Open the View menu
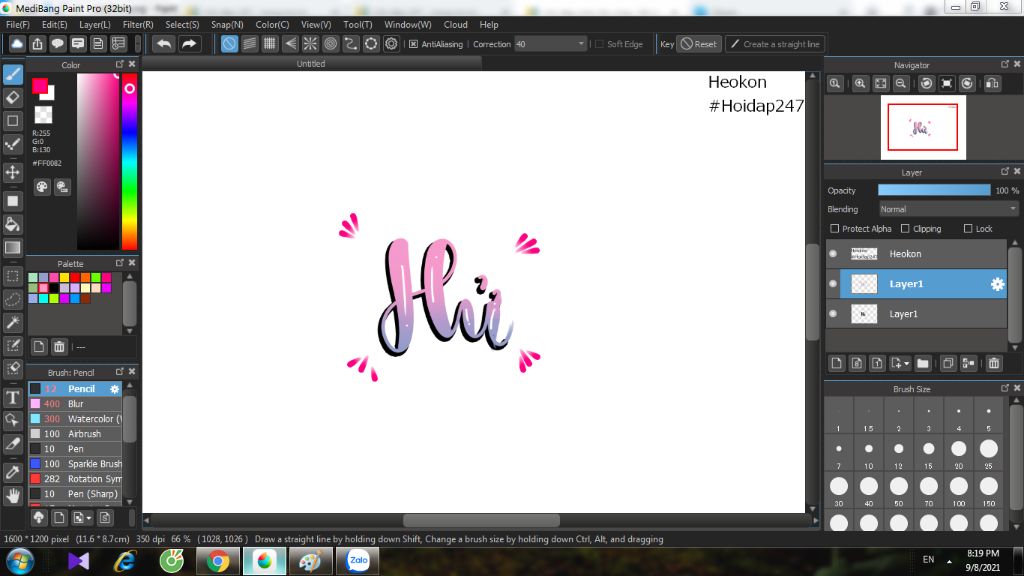Viewport: 1024px width, 576px height. click(x=316, y=24)
